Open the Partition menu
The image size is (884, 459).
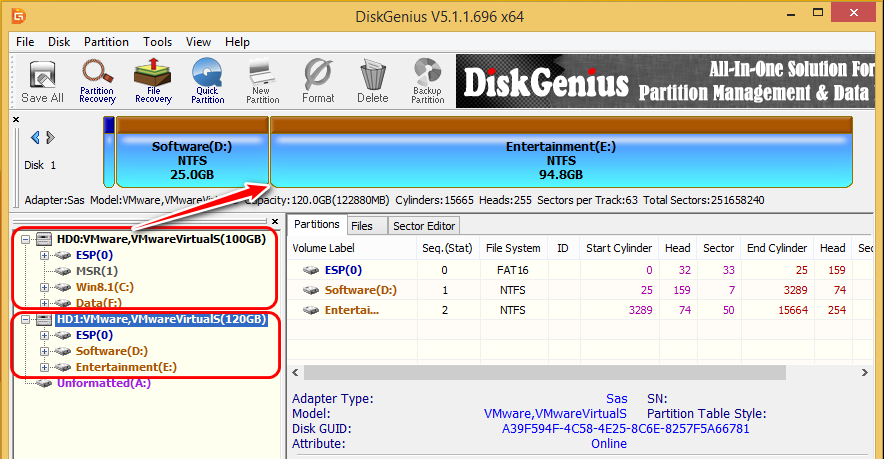point(105,42)
